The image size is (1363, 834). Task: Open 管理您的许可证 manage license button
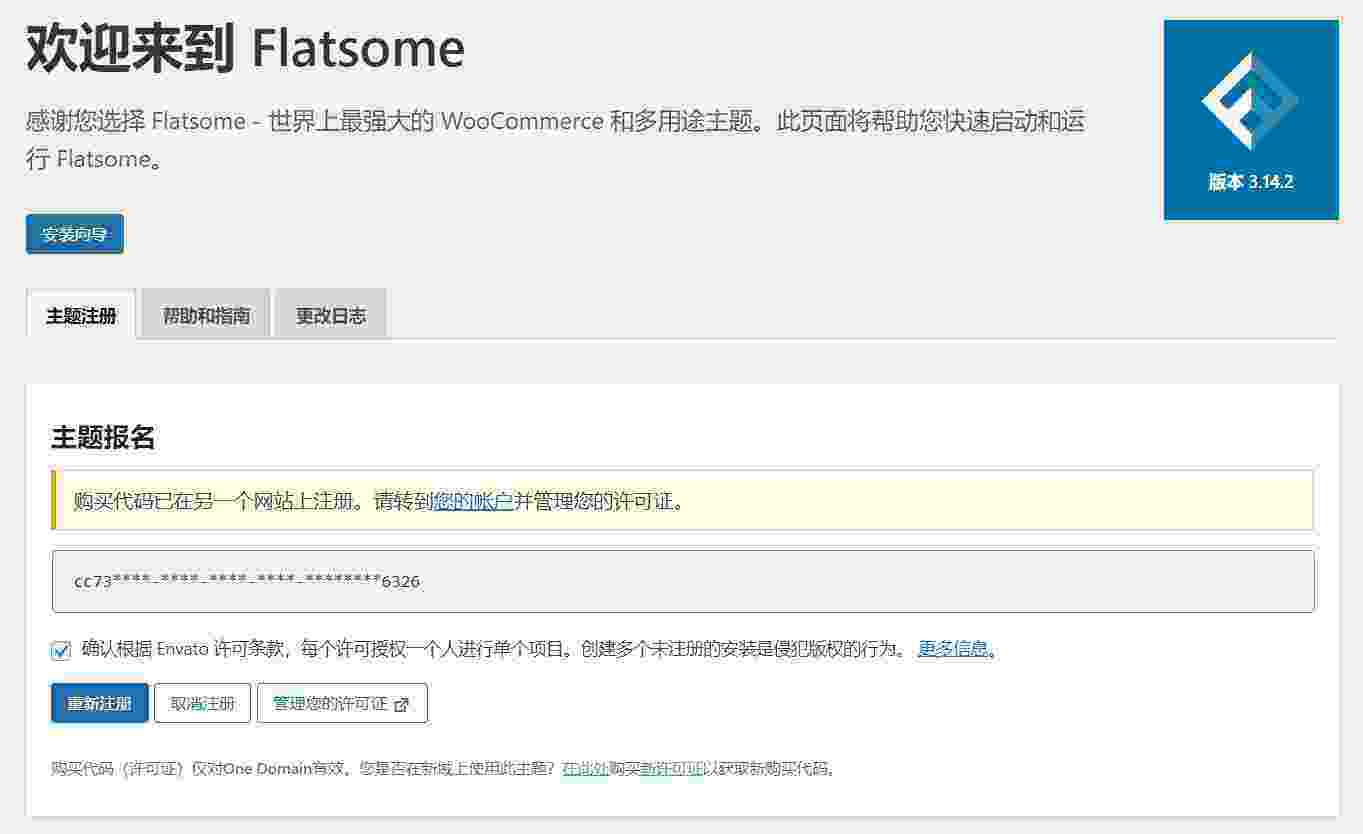click(342, 703)
